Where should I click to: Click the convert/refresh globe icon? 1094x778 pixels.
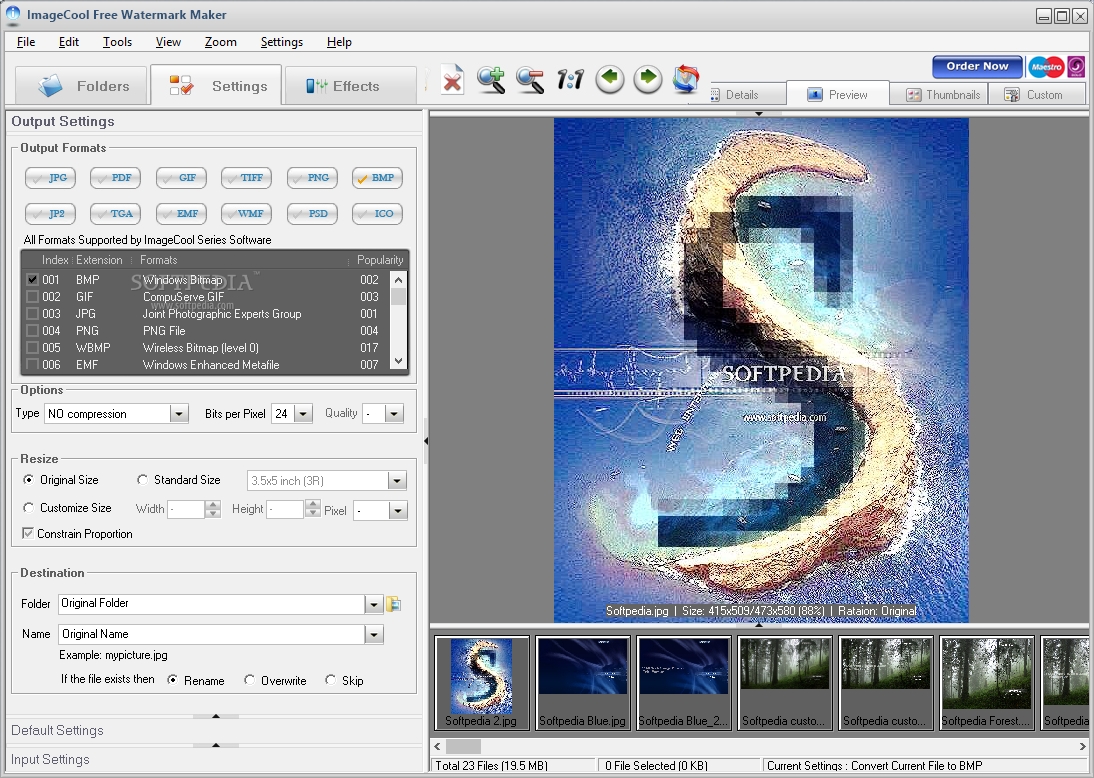point(686,79)
